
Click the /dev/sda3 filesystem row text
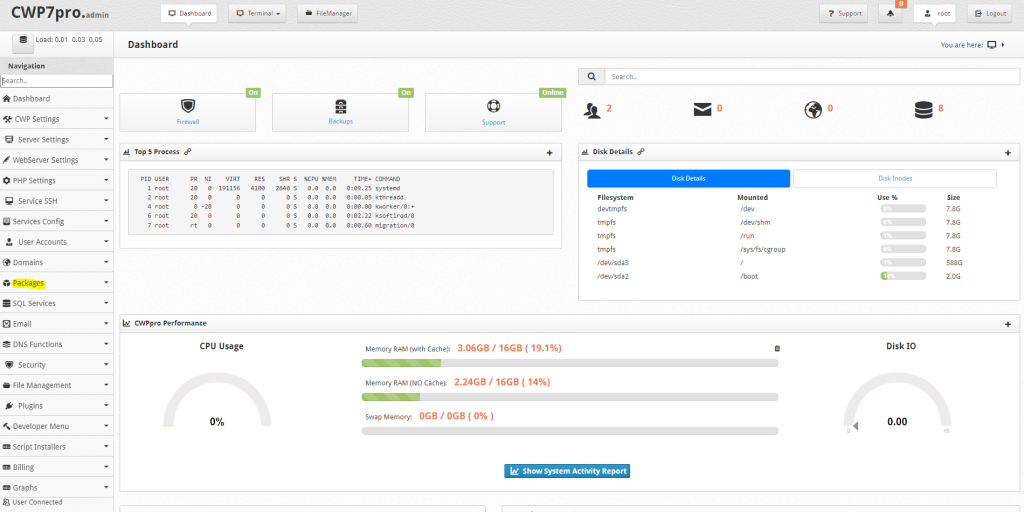click(x=613, y=263)
